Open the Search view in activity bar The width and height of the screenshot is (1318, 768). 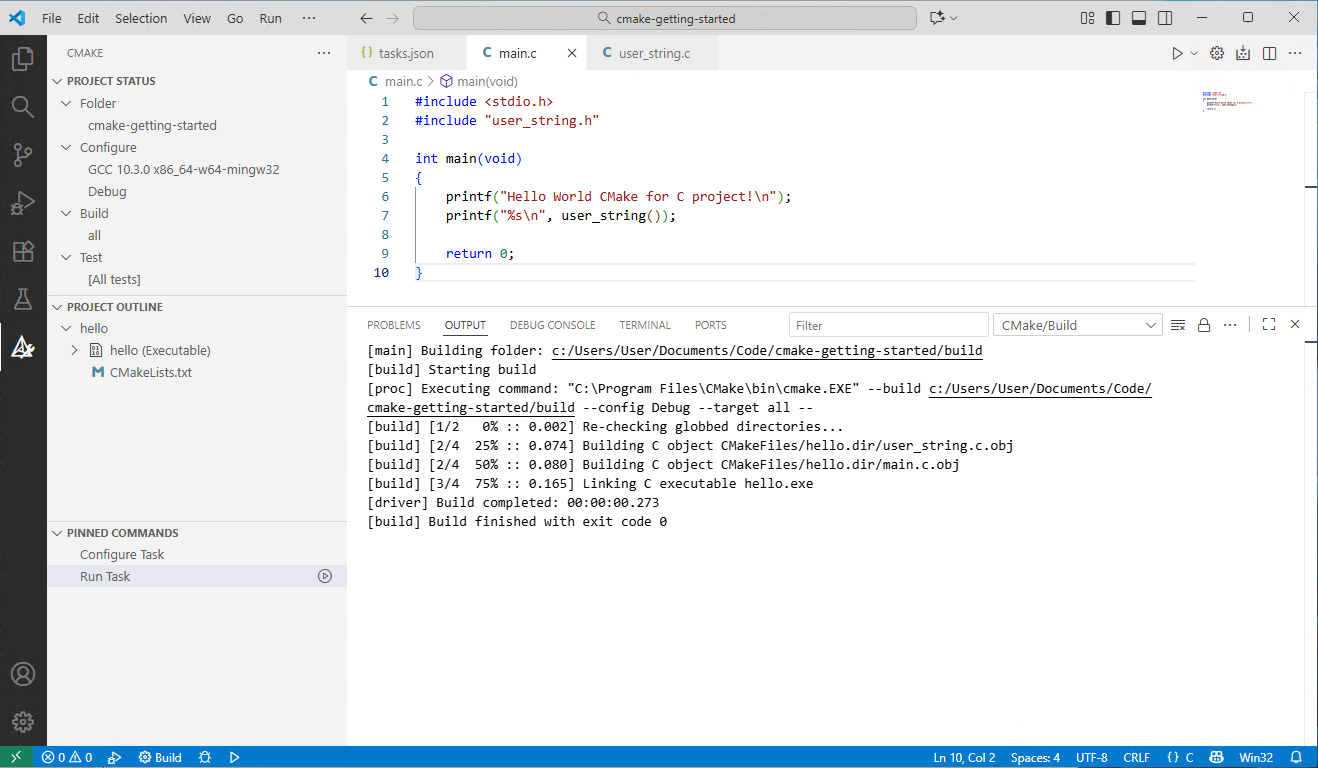point(23,106)
